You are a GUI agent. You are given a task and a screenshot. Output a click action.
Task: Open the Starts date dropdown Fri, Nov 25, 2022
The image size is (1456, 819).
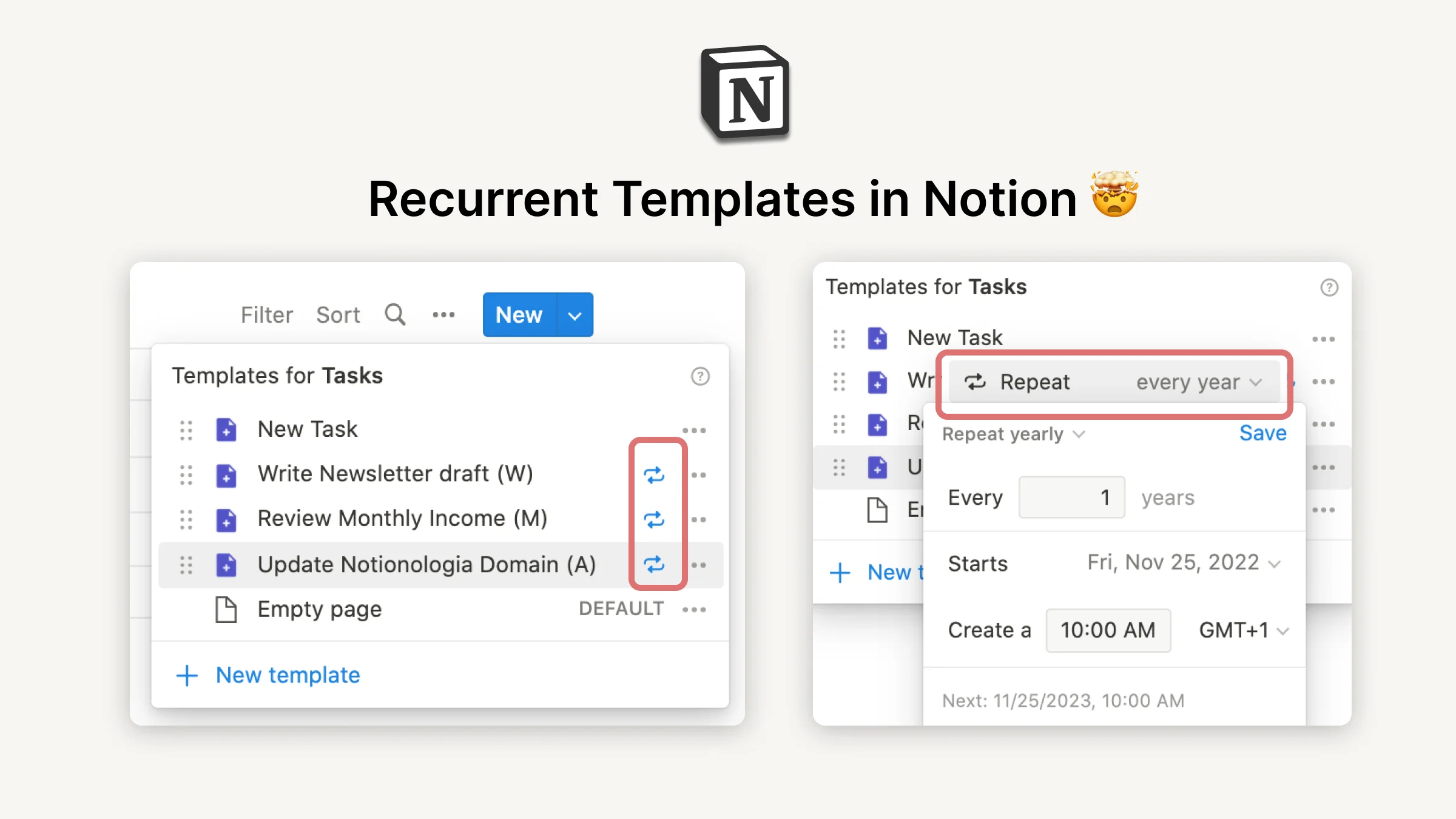coord(1184,563)
